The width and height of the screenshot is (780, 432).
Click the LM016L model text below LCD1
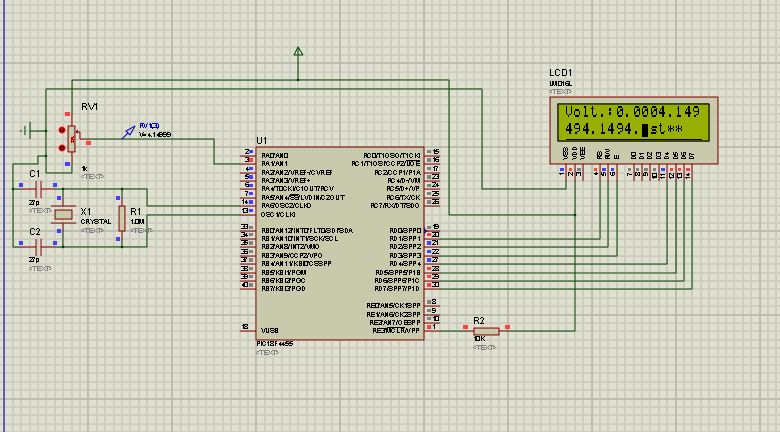561,84
